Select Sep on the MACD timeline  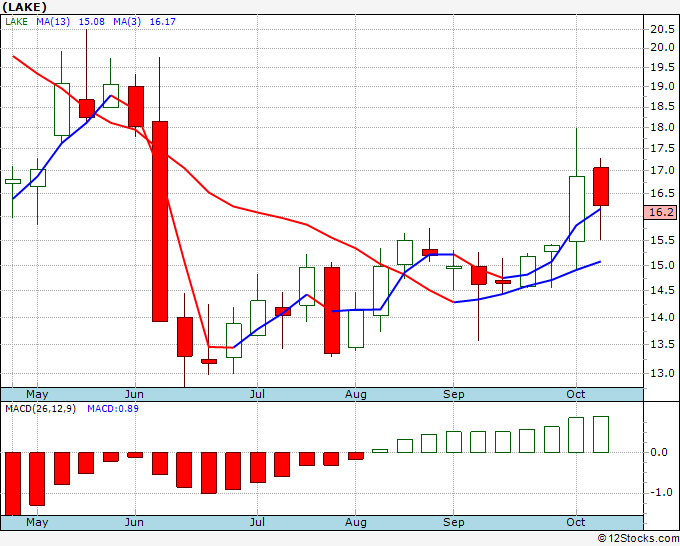pos(454,522)
